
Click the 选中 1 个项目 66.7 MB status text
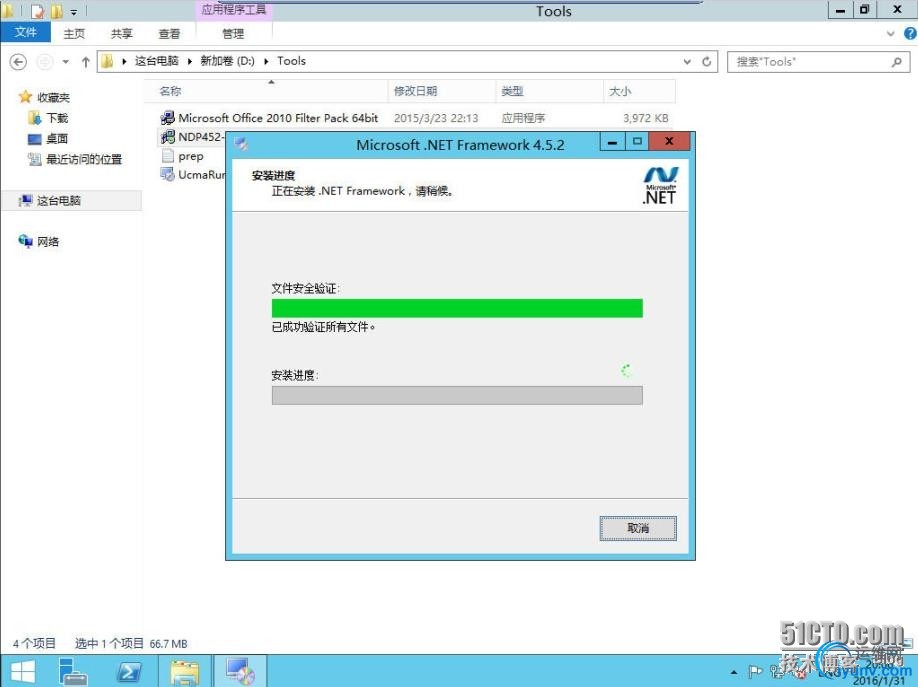point(131,644)
